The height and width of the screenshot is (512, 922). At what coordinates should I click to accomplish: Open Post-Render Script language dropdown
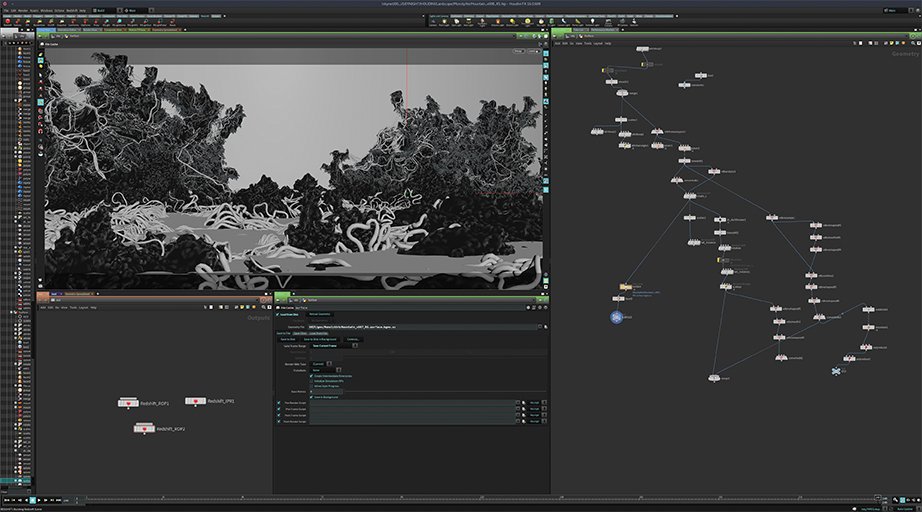537,421
